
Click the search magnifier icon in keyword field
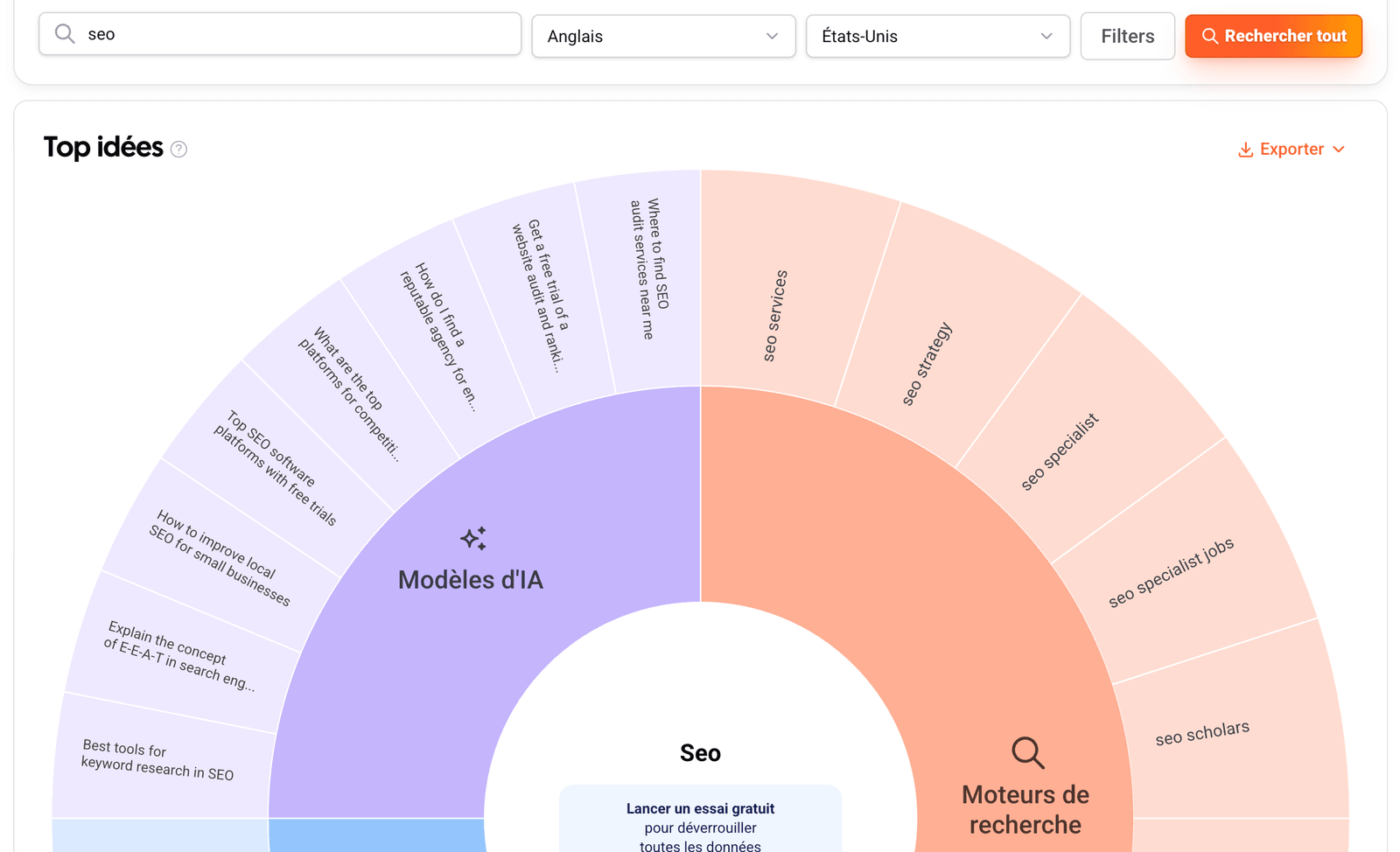tap(65, 34)
